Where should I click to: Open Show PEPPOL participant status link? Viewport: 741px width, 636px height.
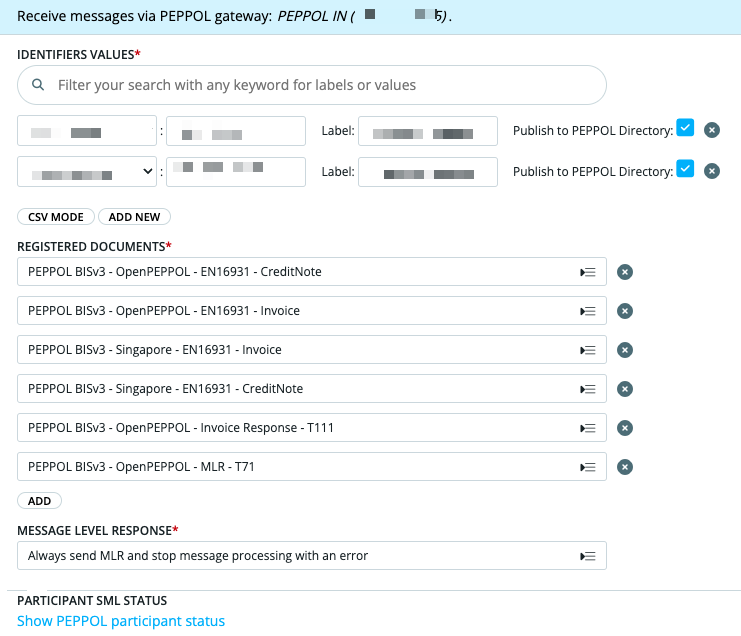tap(121, 621)
